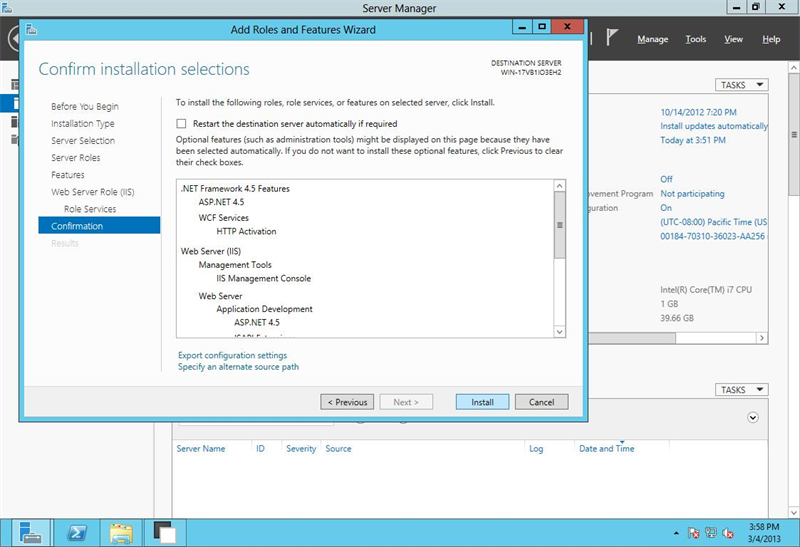Click the back arrow in Server Manager
Viewport: 800px width, 547px height.
tap(13, 38)
